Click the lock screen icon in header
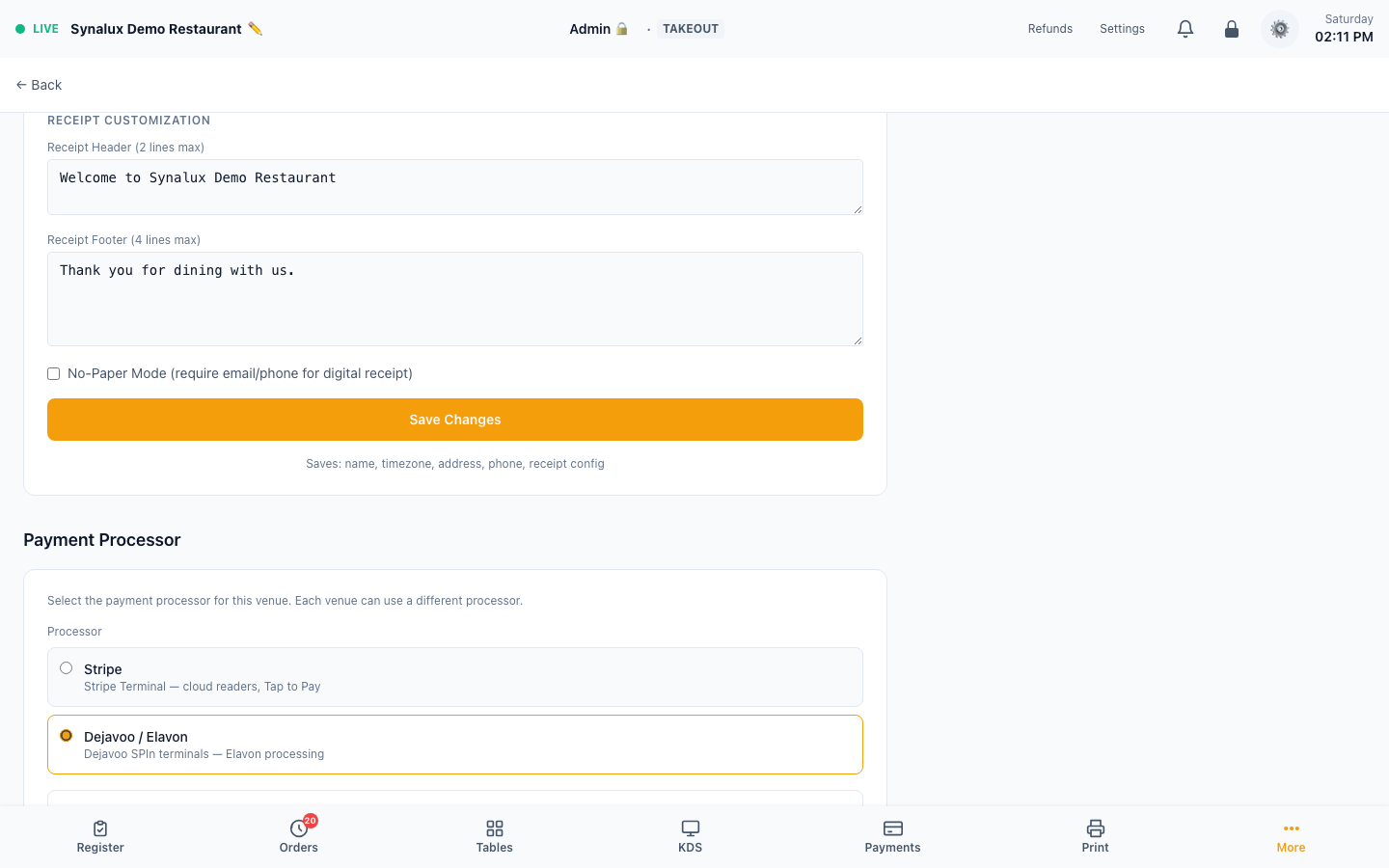Screen dimensions: 1389x868 coord(1232,29)
